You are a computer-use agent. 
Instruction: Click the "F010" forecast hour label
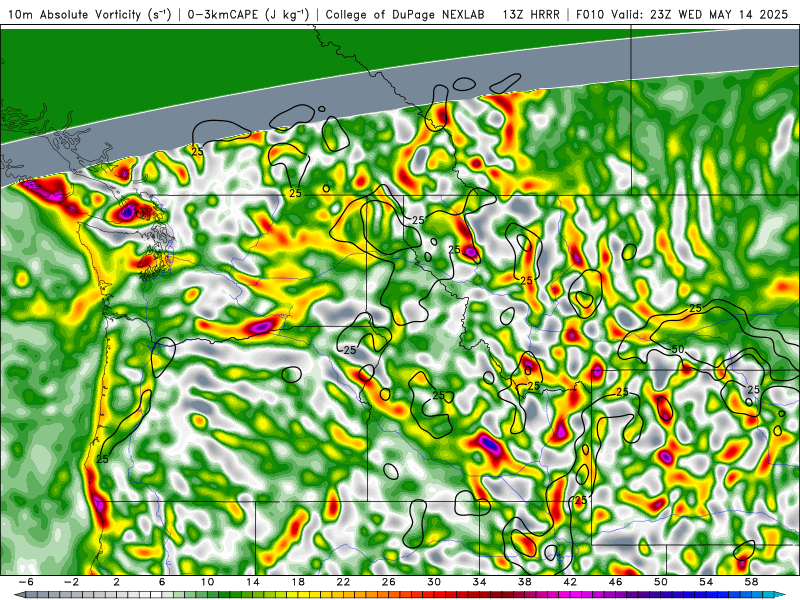point(591,14)
